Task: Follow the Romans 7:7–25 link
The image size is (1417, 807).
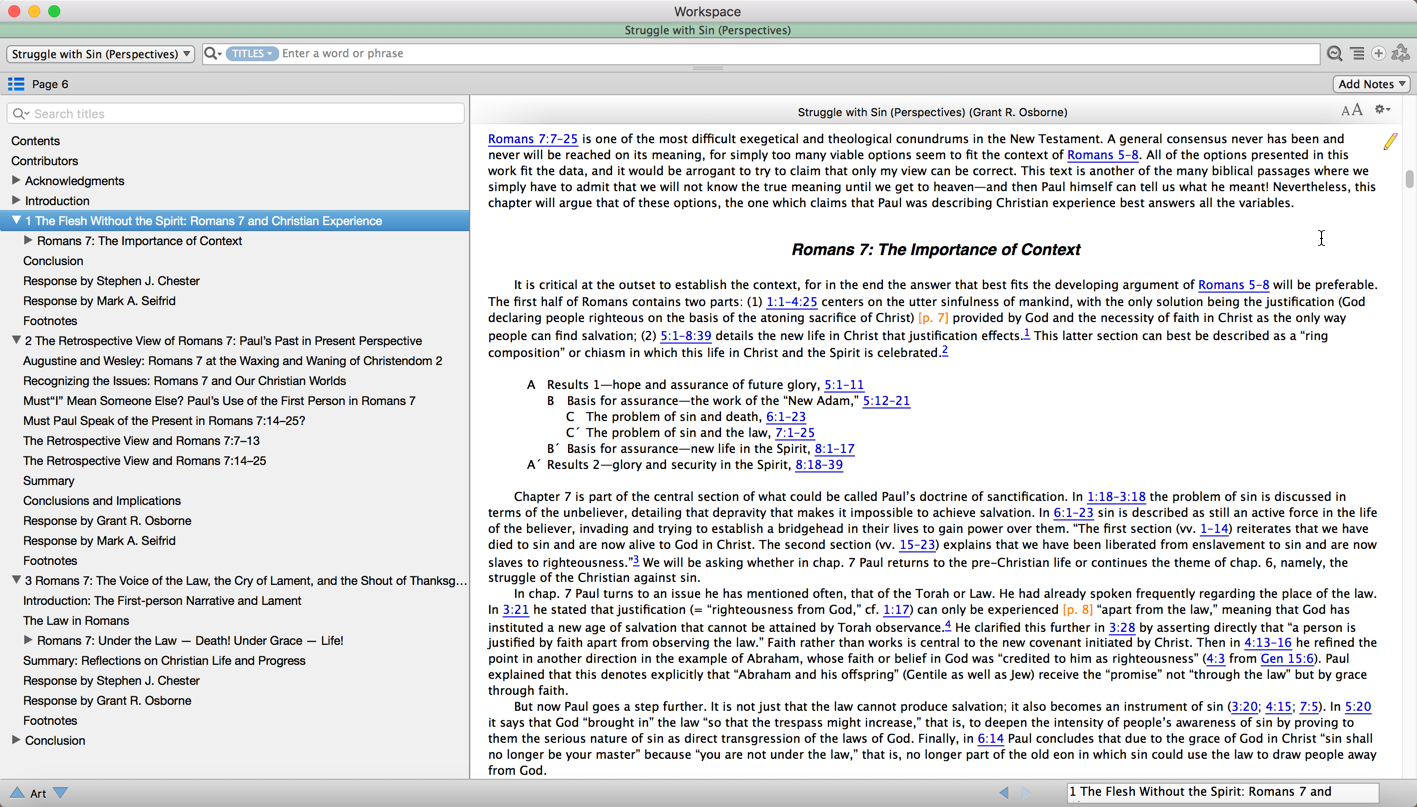Action: [x=533, y=139]
